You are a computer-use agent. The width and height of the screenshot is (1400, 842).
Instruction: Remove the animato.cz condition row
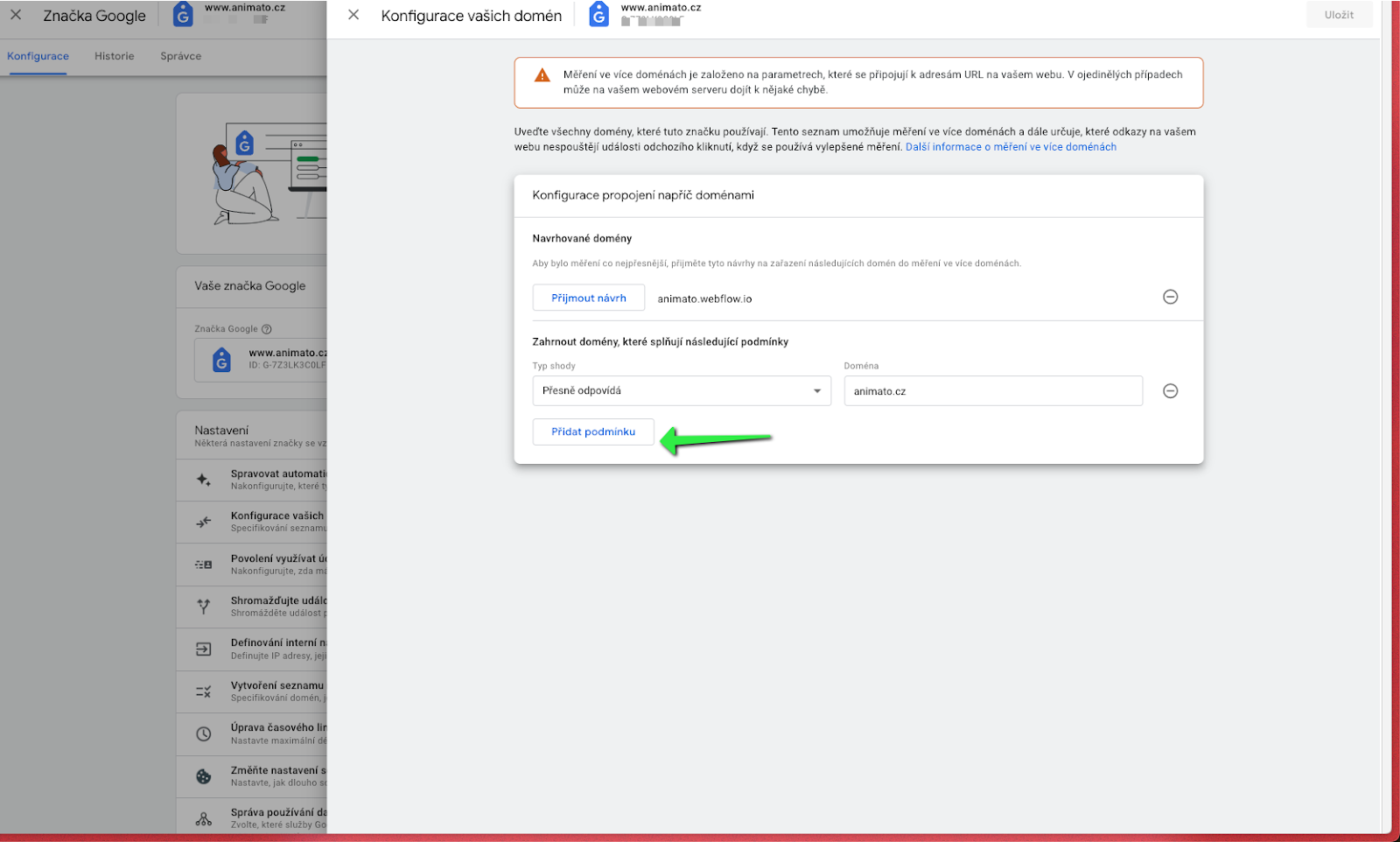point(1170,391)
